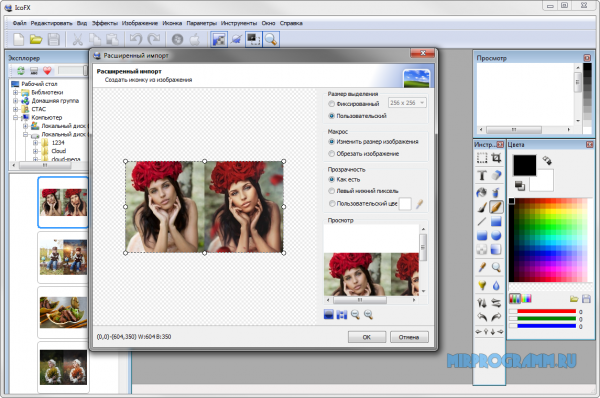Click the Отмена button
This screenshot has width=600, height=398.
pos(409,337)
